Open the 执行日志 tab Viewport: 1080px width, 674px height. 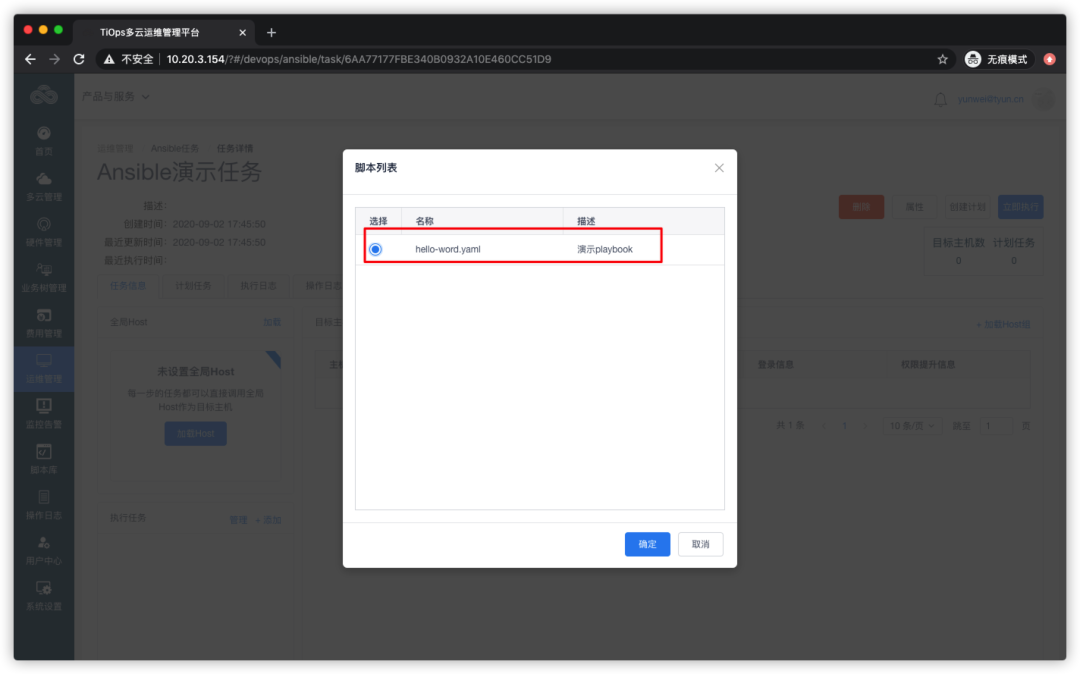pos(259,285)
